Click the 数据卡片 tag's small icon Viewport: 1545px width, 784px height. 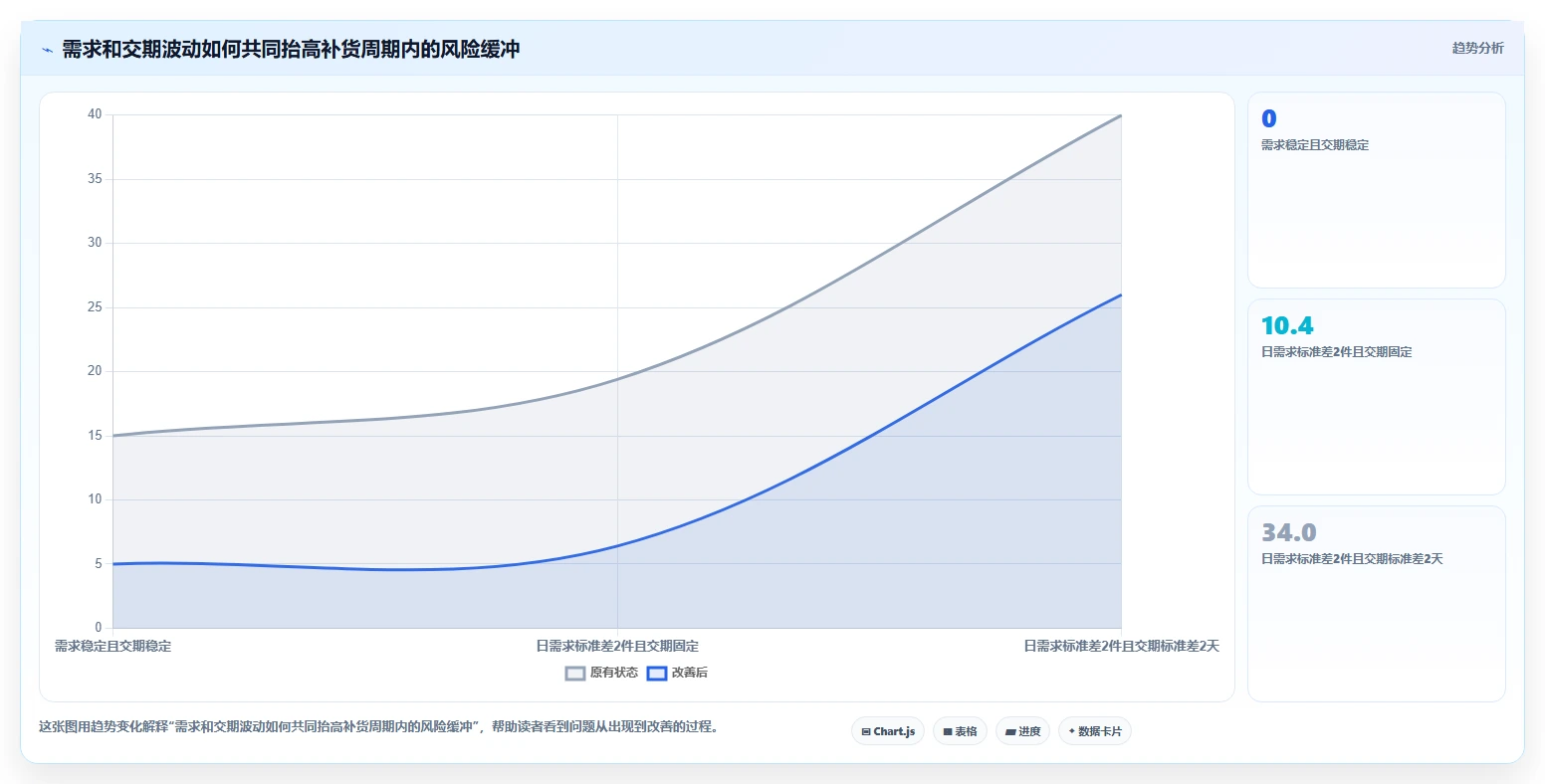pyautogui.click(x=1071, y=731)
